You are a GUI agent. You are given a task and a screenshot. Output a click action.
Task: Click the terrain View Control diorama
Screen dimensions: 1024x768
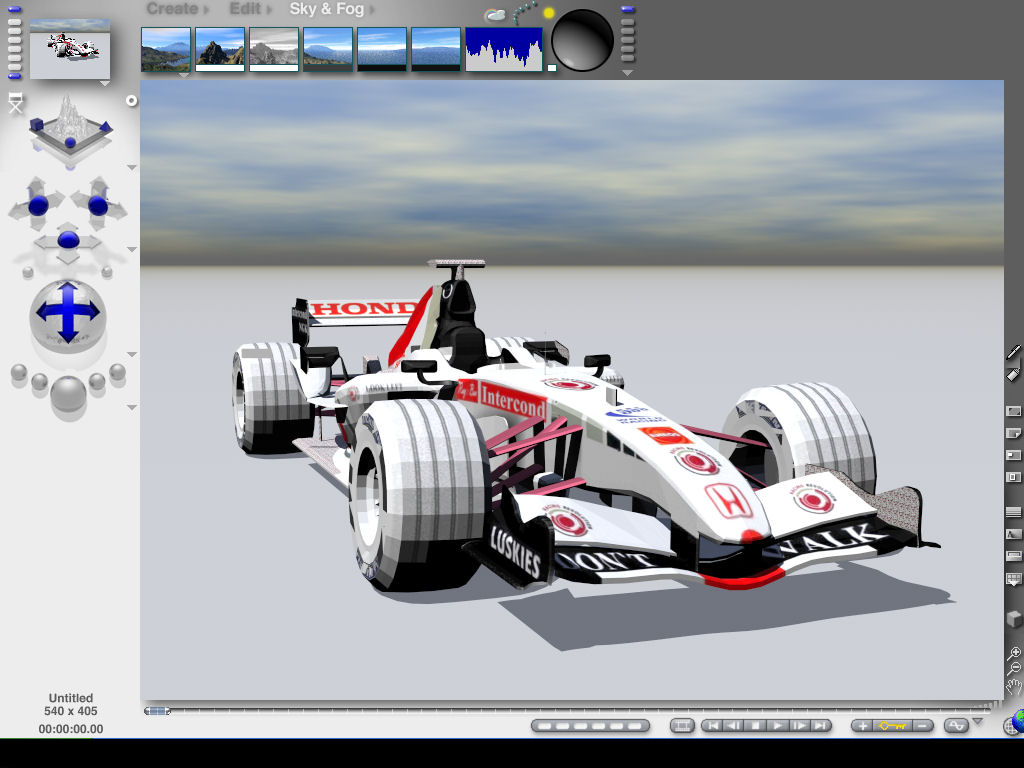coord(70,127)
